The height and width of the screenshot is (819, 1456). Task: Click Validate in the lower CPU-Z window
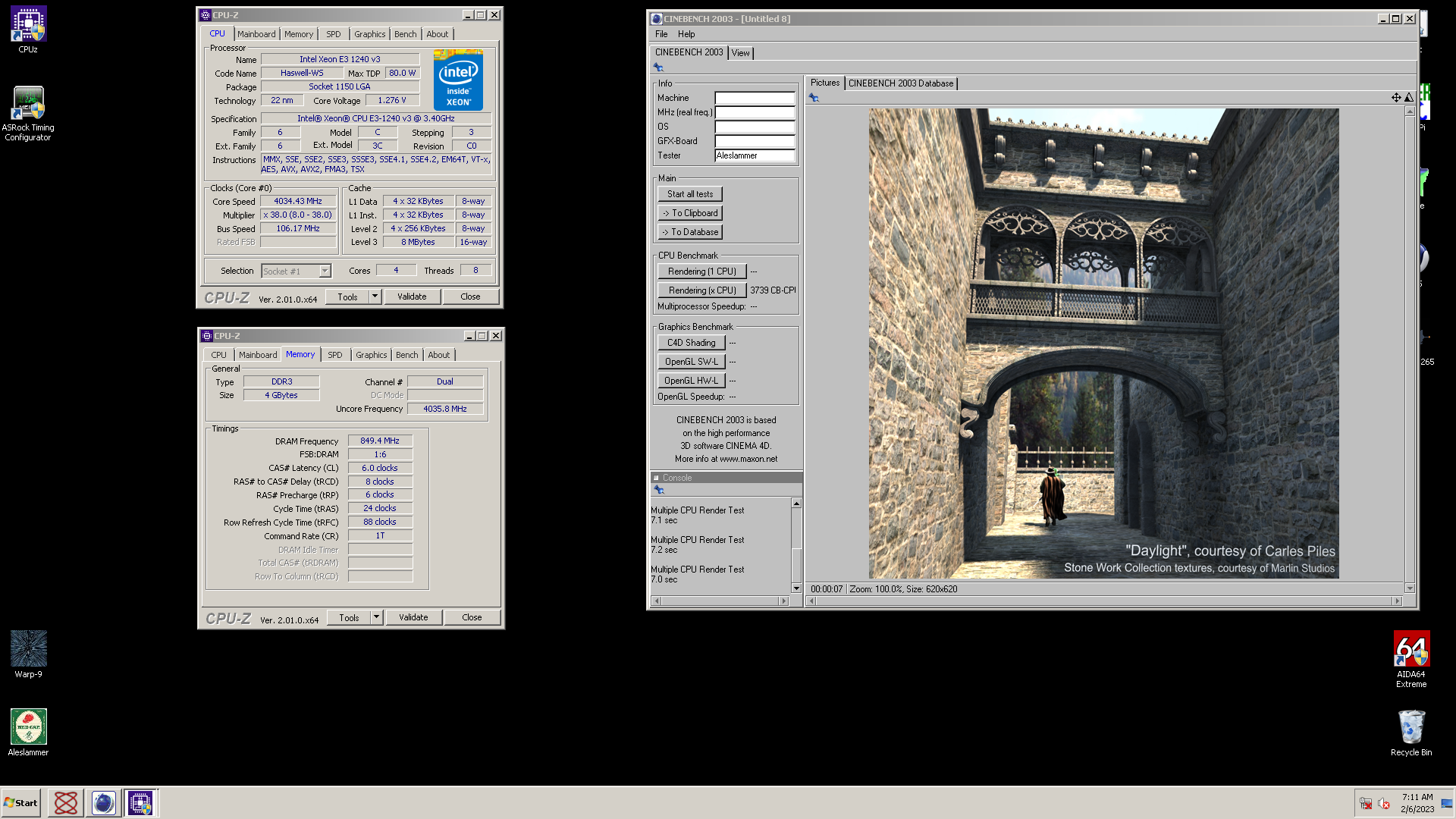(413, 617)
